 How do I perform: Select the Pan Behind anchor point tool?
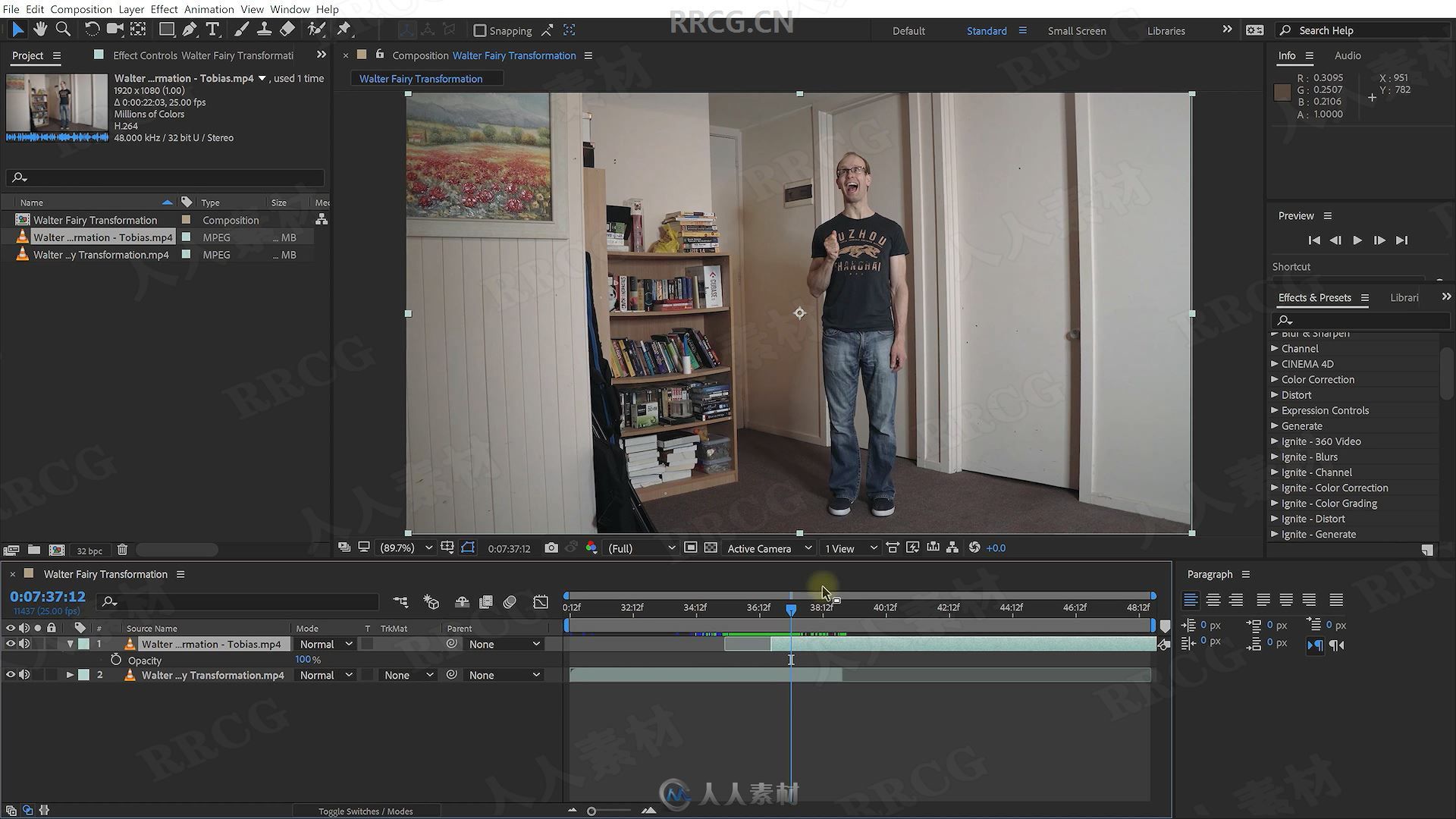[x=139, y=30]
